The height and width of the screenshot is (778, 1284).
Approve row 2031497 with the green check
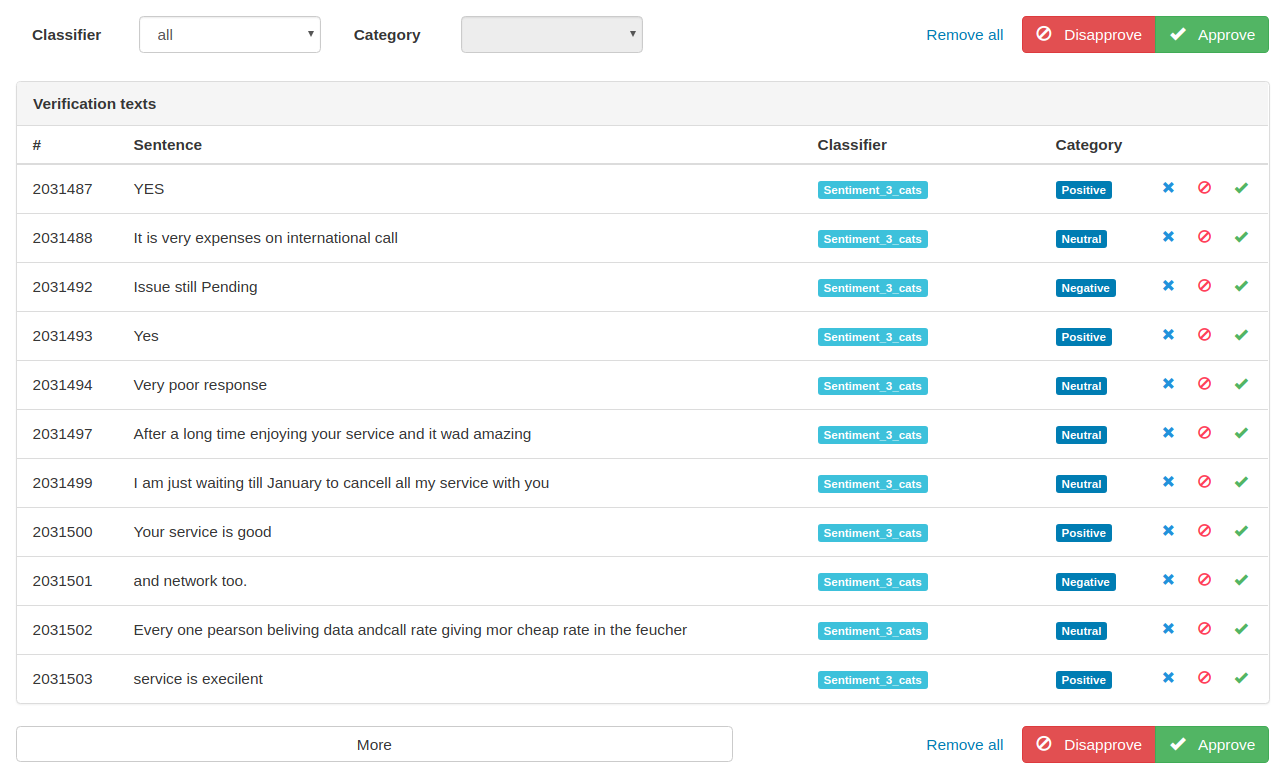click(x=1241, y=433)
